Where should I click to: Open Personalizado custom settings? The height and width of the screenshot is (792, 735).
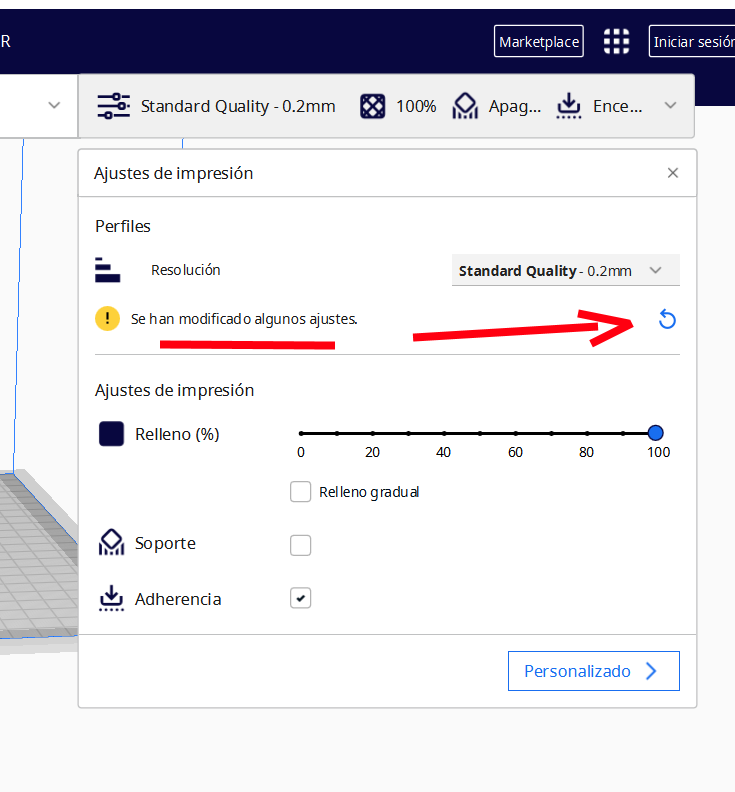[594, 671]
